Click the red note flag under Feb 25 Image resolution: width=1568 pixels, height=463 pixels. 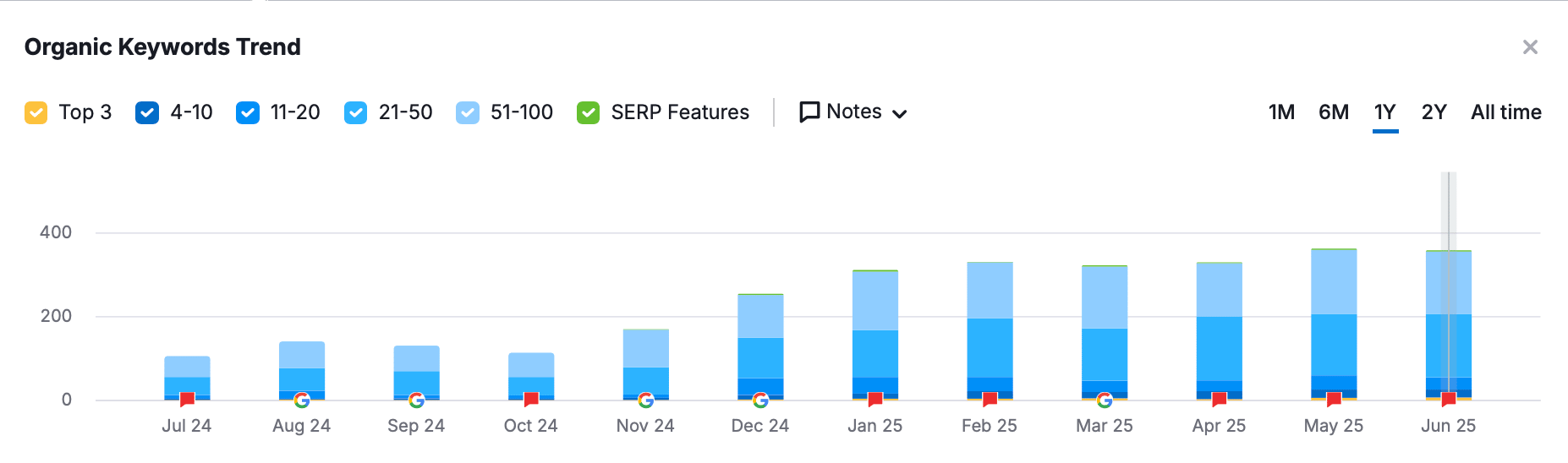click(990, 400)
